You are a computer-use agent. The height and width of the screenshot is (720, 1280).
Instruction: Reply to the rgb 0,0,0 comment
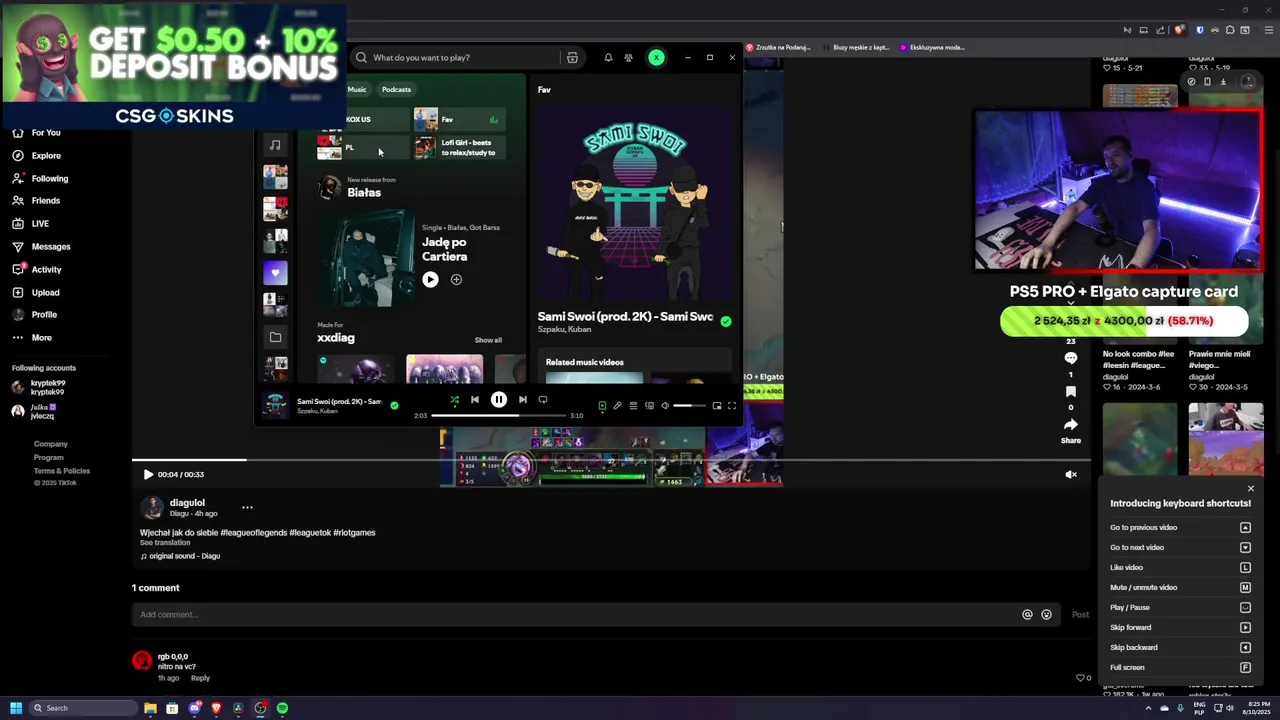200,678
